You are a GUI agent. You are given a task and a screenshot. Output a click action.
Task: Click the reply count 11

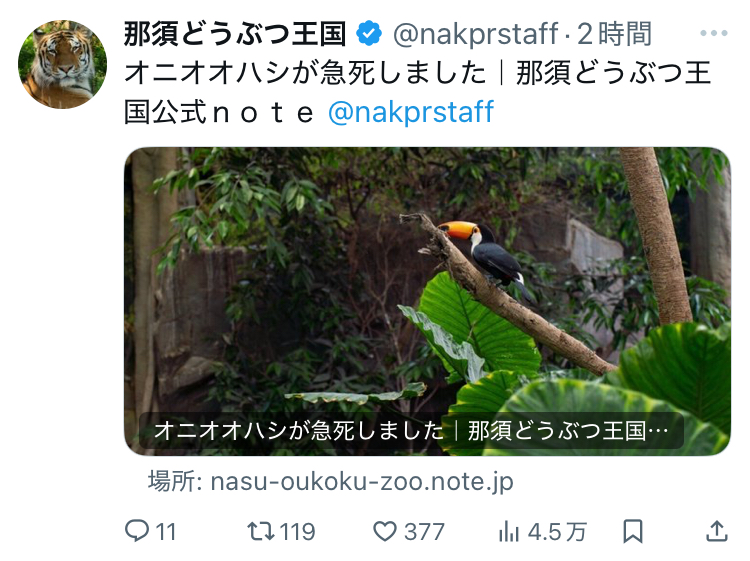click(x=166, y=531)
